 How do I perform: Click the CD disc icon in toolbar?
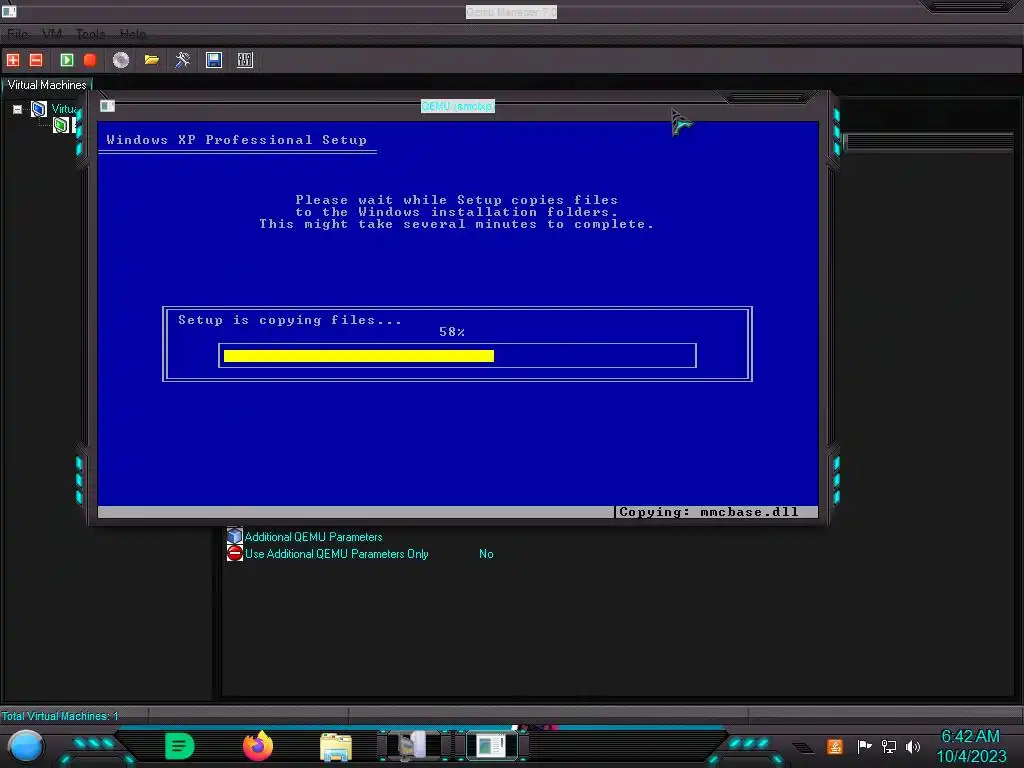pyautogui.click(x=121, y=60)
